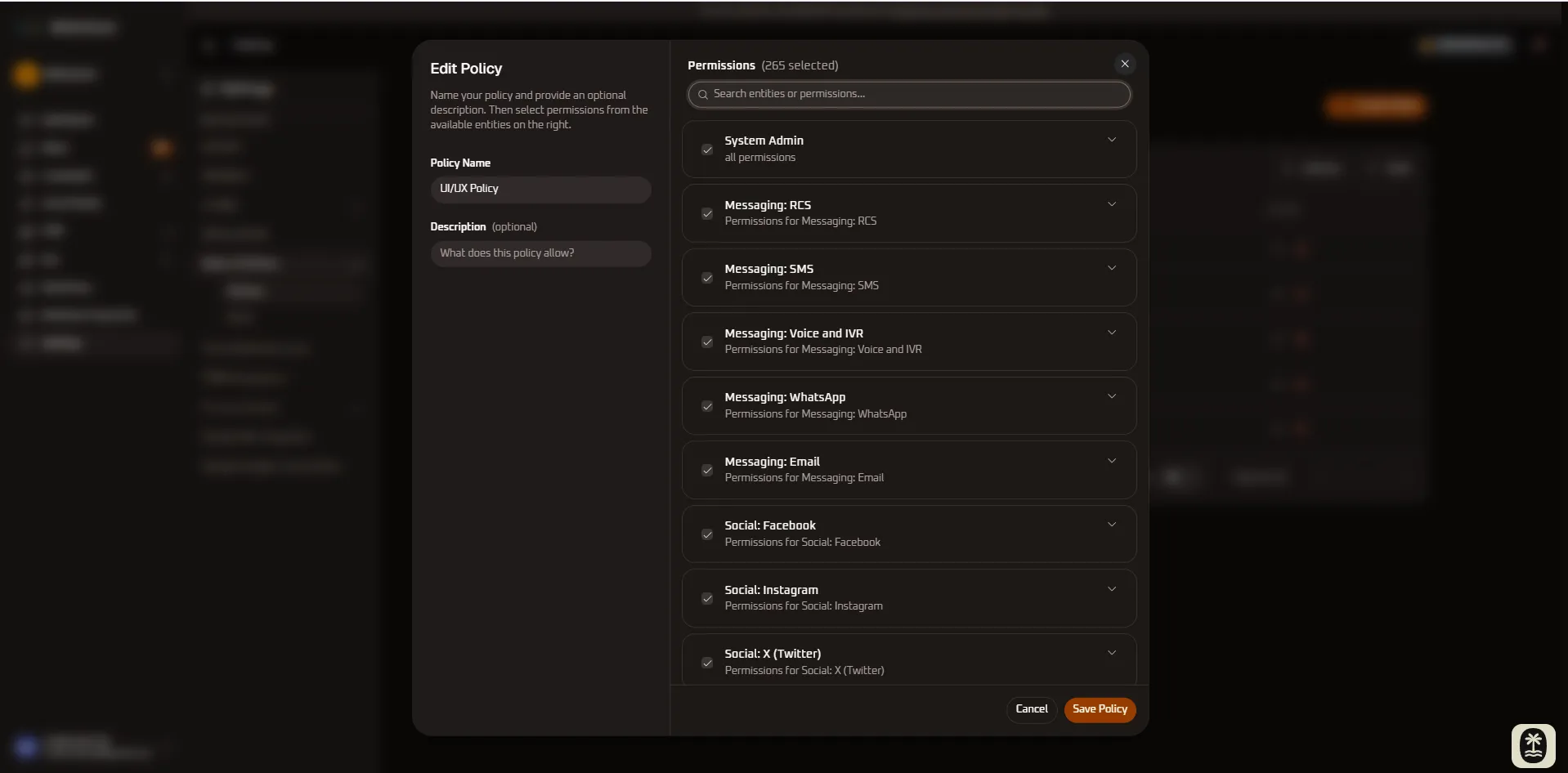Toggle Messaging: Voice and IVR checkbox
Image resolution: width=1568 pixels, height=773 pixels.
707,342
